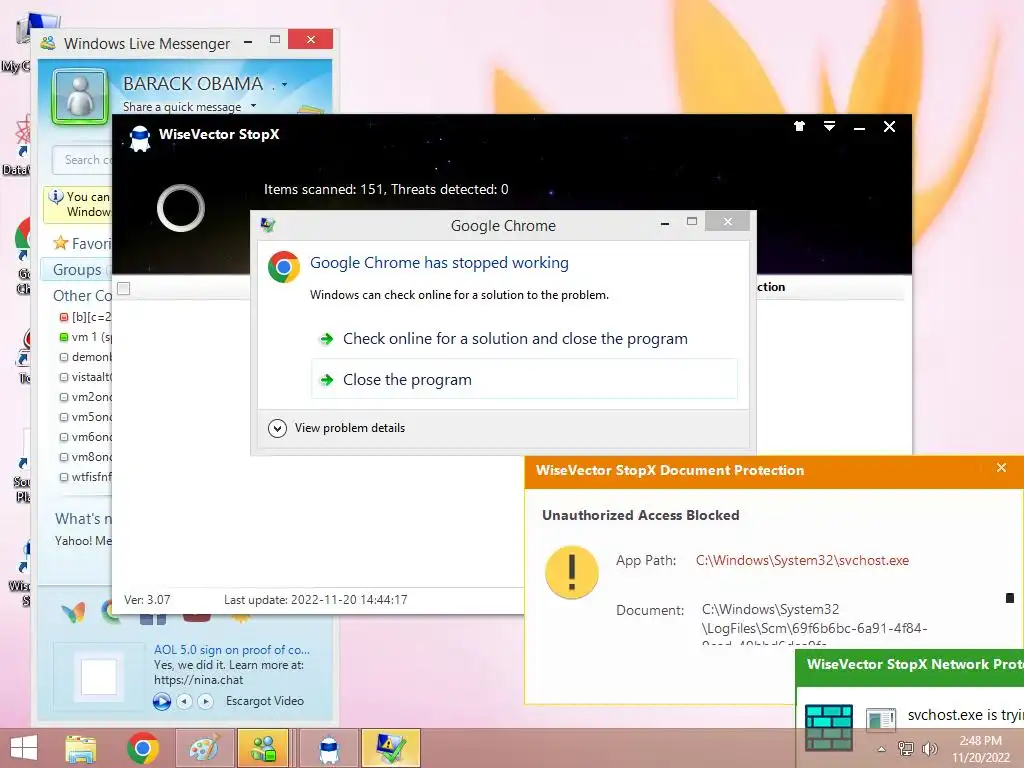This screenshot has height=768, width=1024.
Task: Click the svchost.exe App Path text
Action: pyautogui.click(x=802, y=560)
